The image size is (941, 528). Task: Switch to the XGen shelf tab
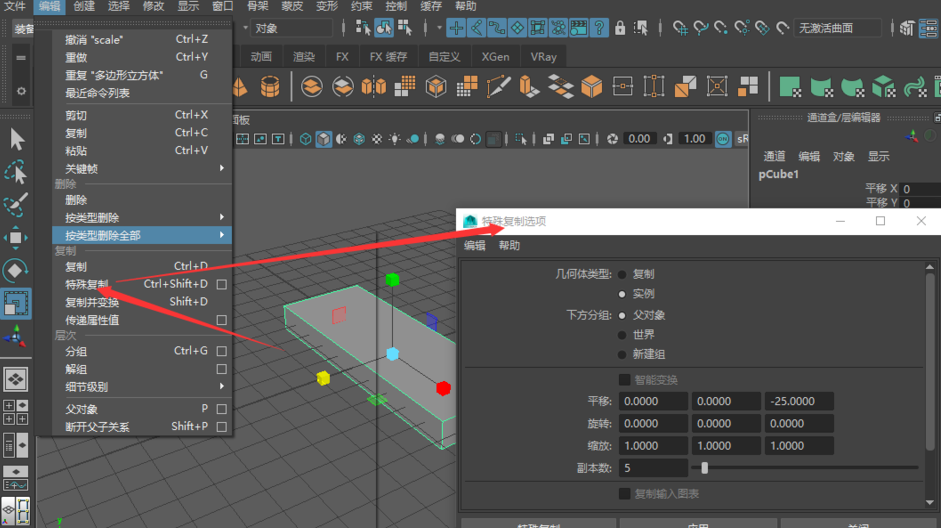(x=495, y=57)
